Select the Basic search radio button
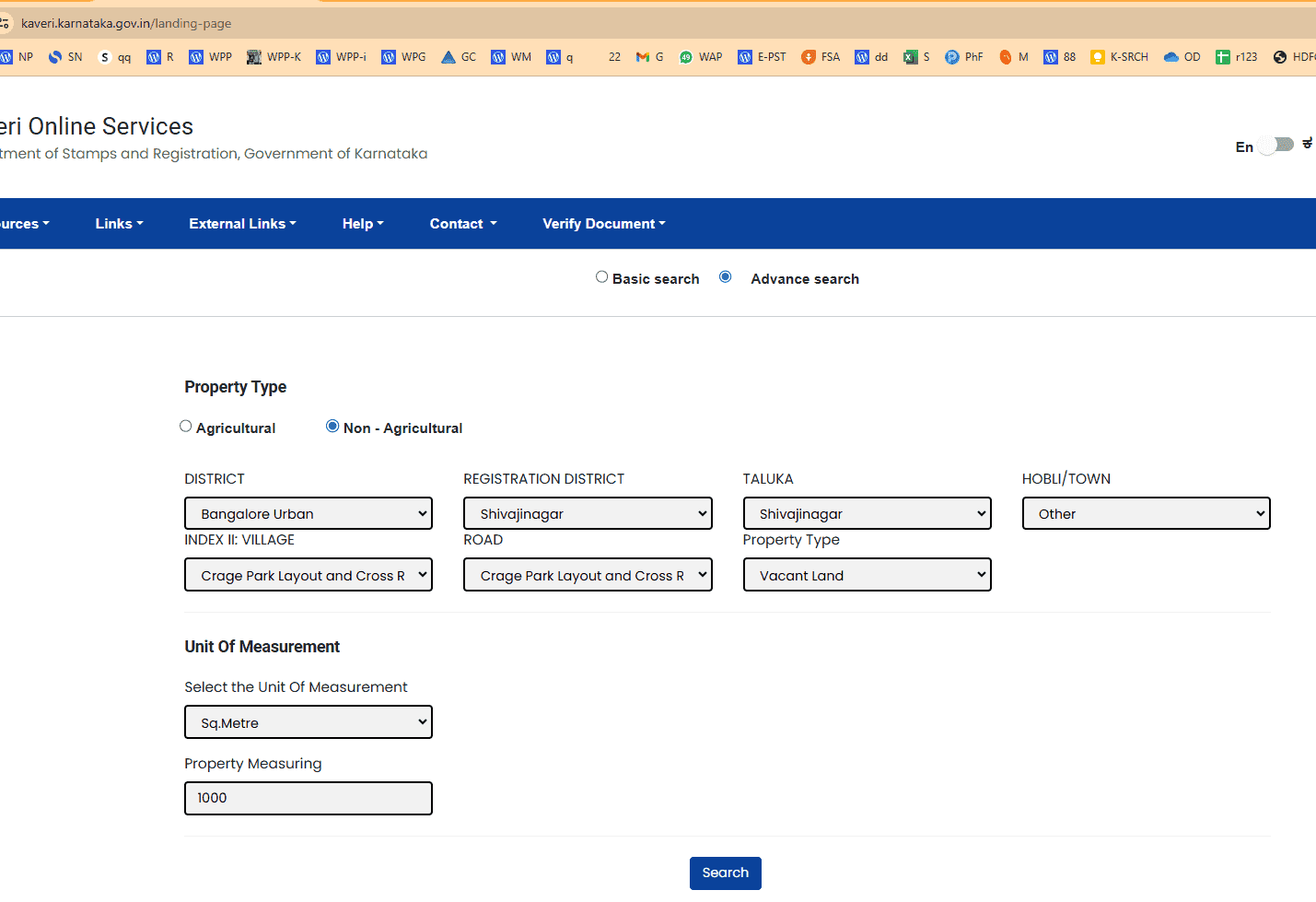Viewport: 1316px width, 902px height. [601, 276]
